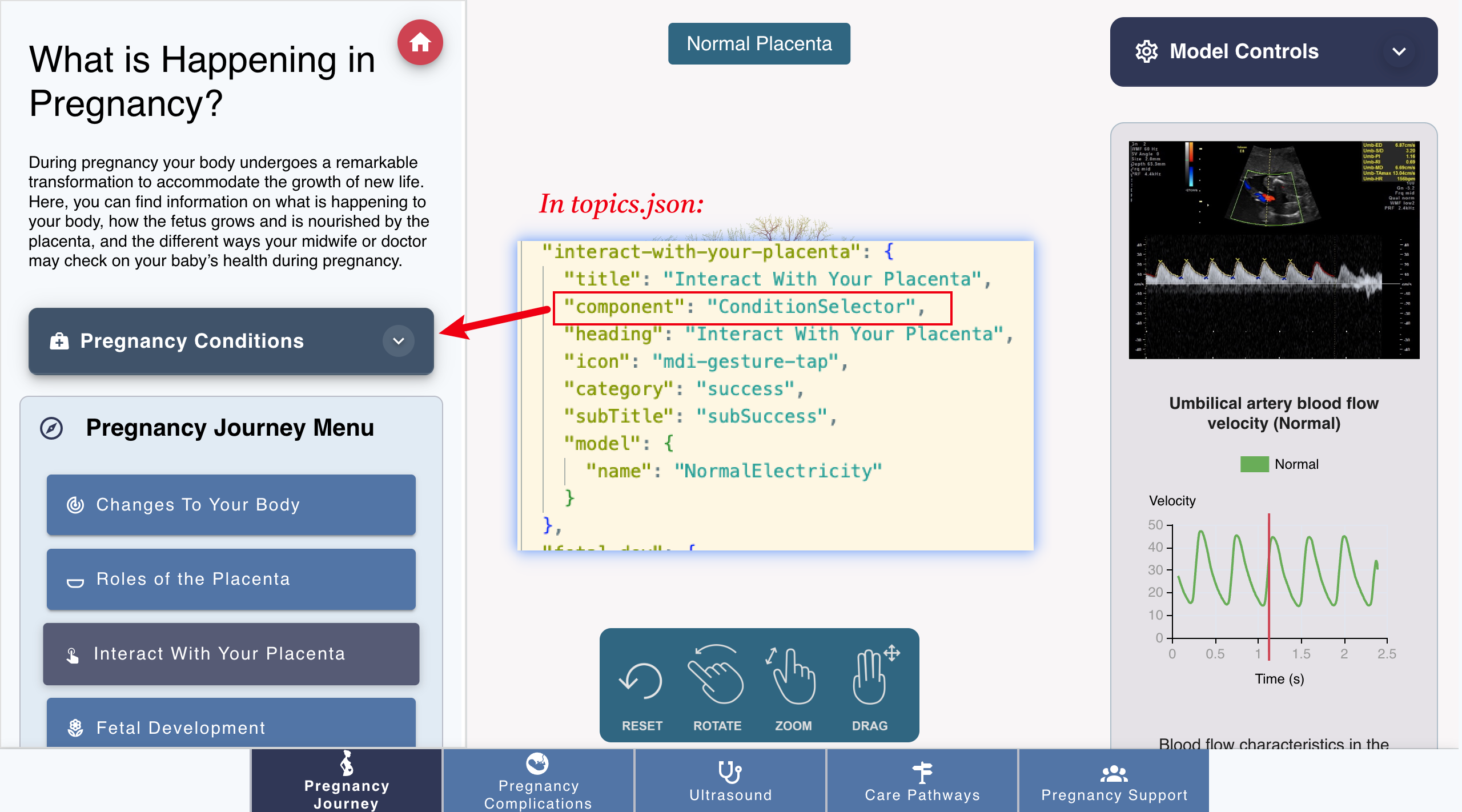Open the Fetal Development topic

(x=231, y=723)
